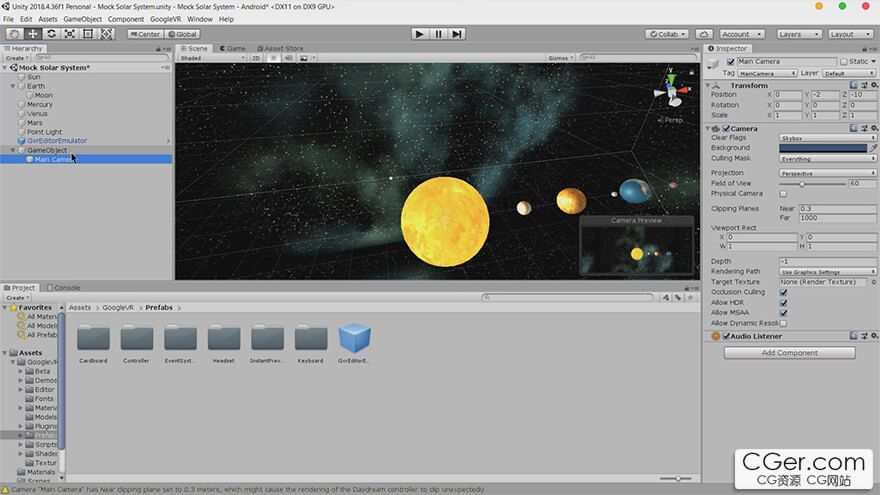Click the Play button
The image size is (880, 495).
coord(419,34)
